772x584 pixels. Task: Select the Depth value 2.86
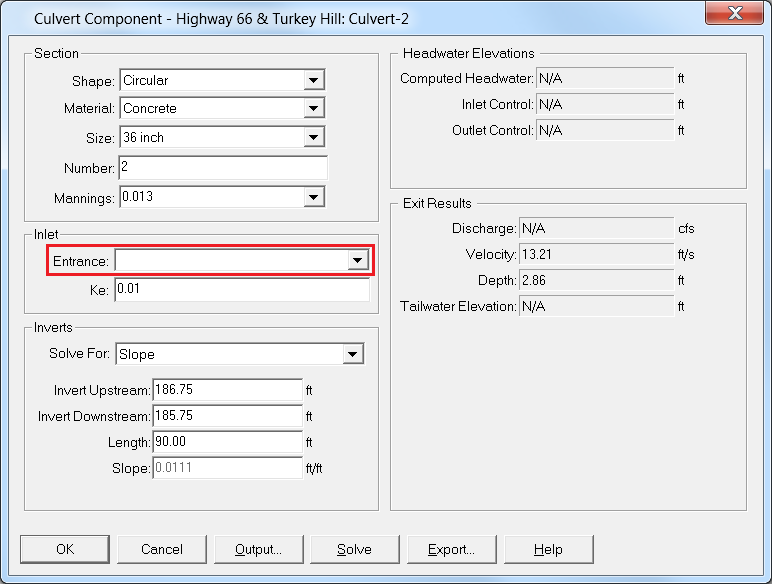(596, 281)
